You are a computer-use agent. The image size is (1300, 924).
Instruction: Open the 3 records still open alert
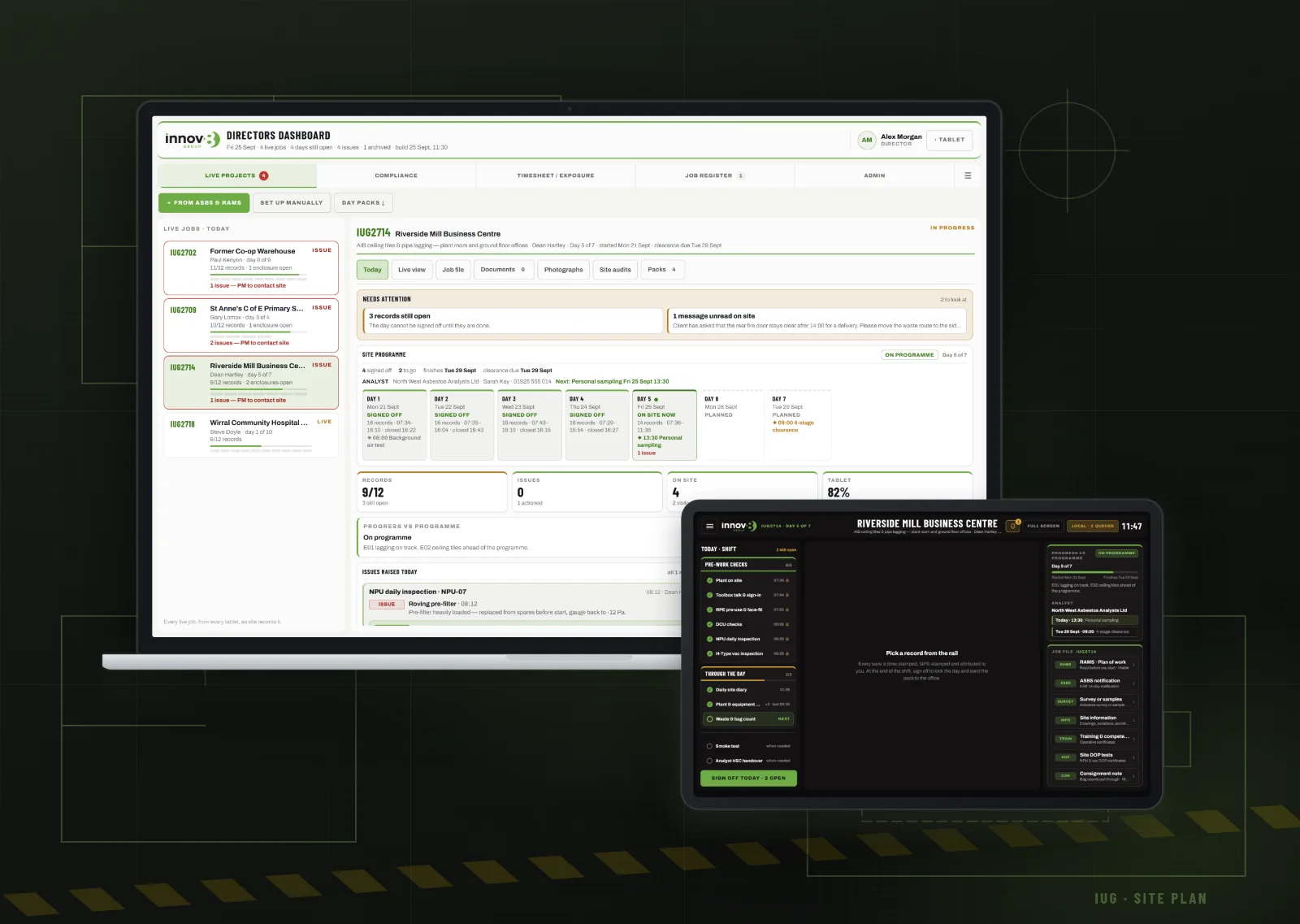click(x=513, y=320)
